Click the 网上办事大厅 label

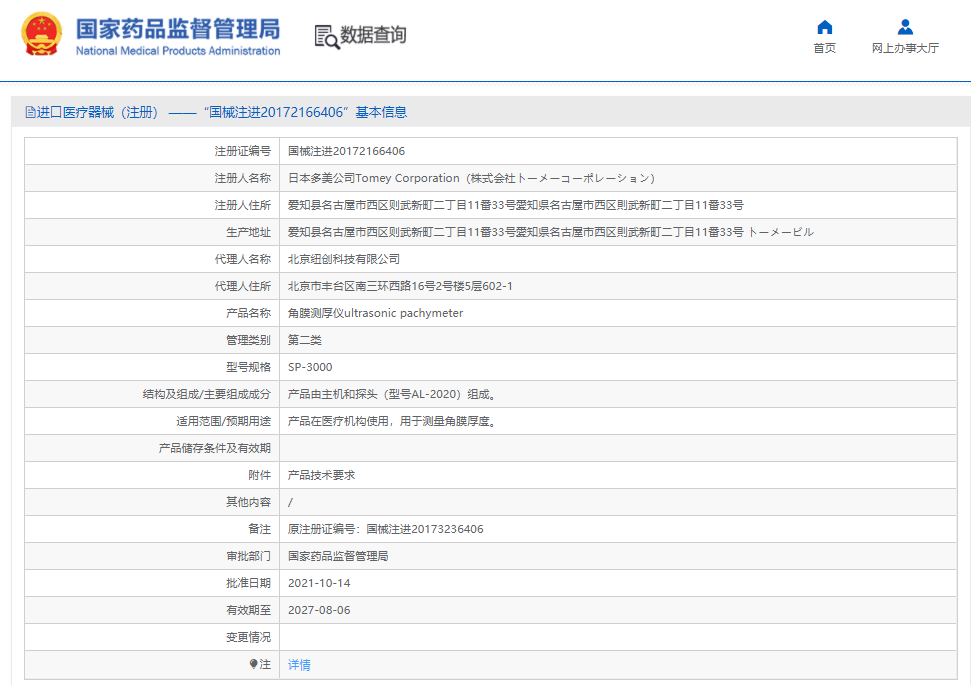point(905,48)
